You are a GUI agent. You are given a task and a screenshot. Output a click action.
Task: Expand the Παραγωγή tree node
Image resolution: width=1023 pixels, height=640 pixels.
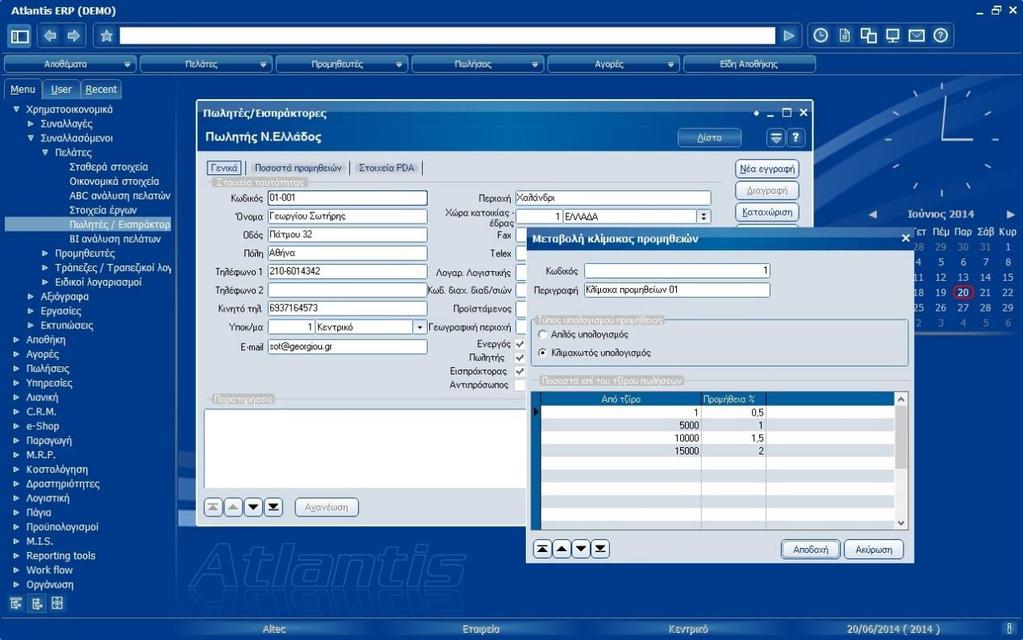(16, 440)
